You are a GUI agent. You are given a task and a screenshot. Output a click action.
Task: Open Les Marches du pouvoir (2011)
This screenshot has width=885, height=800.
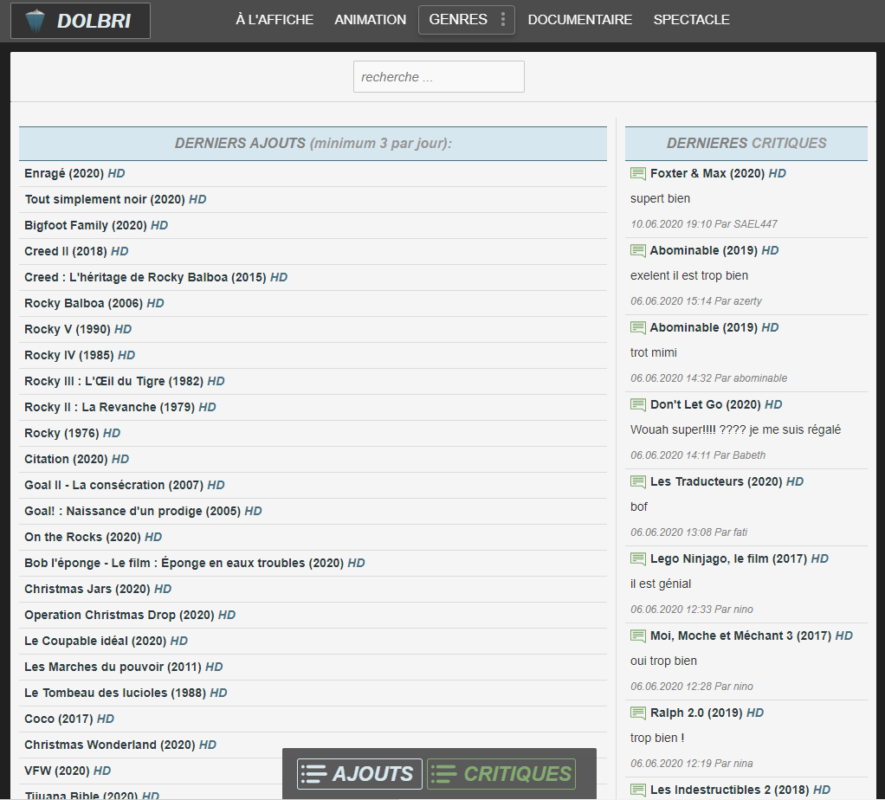coord(124,667)
